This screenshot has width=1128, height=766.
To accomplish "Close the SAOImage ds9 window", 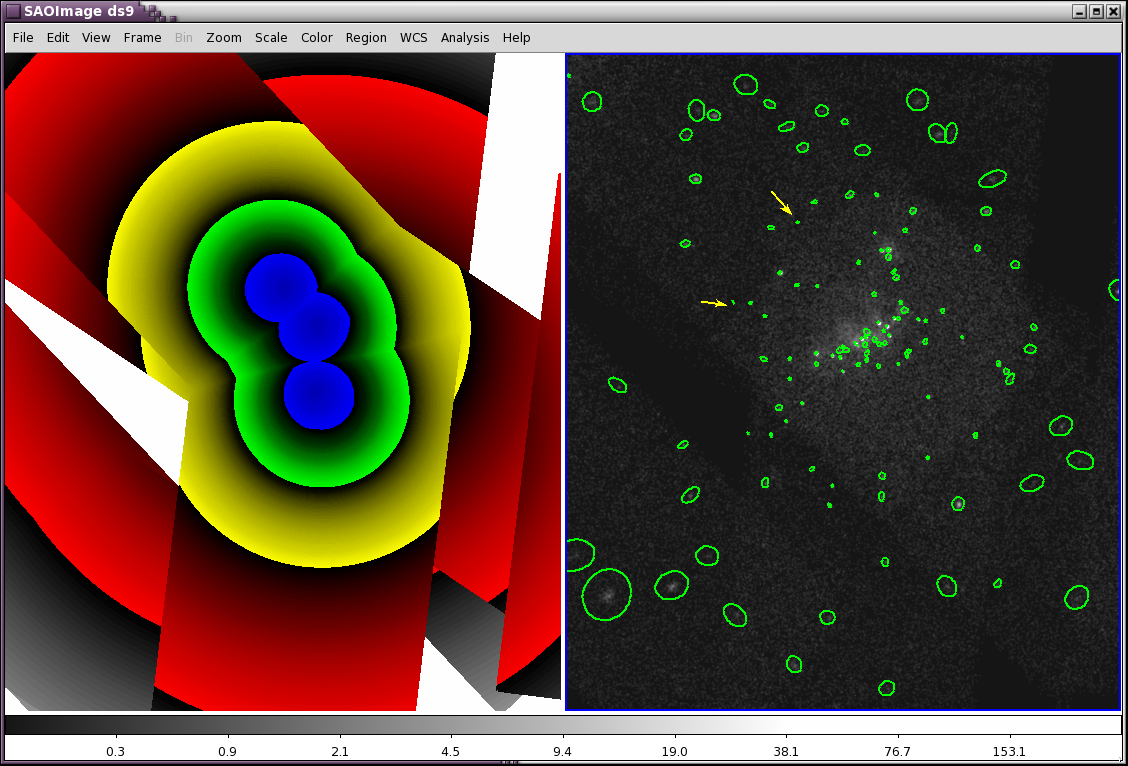I will (x=1113, y=11).
